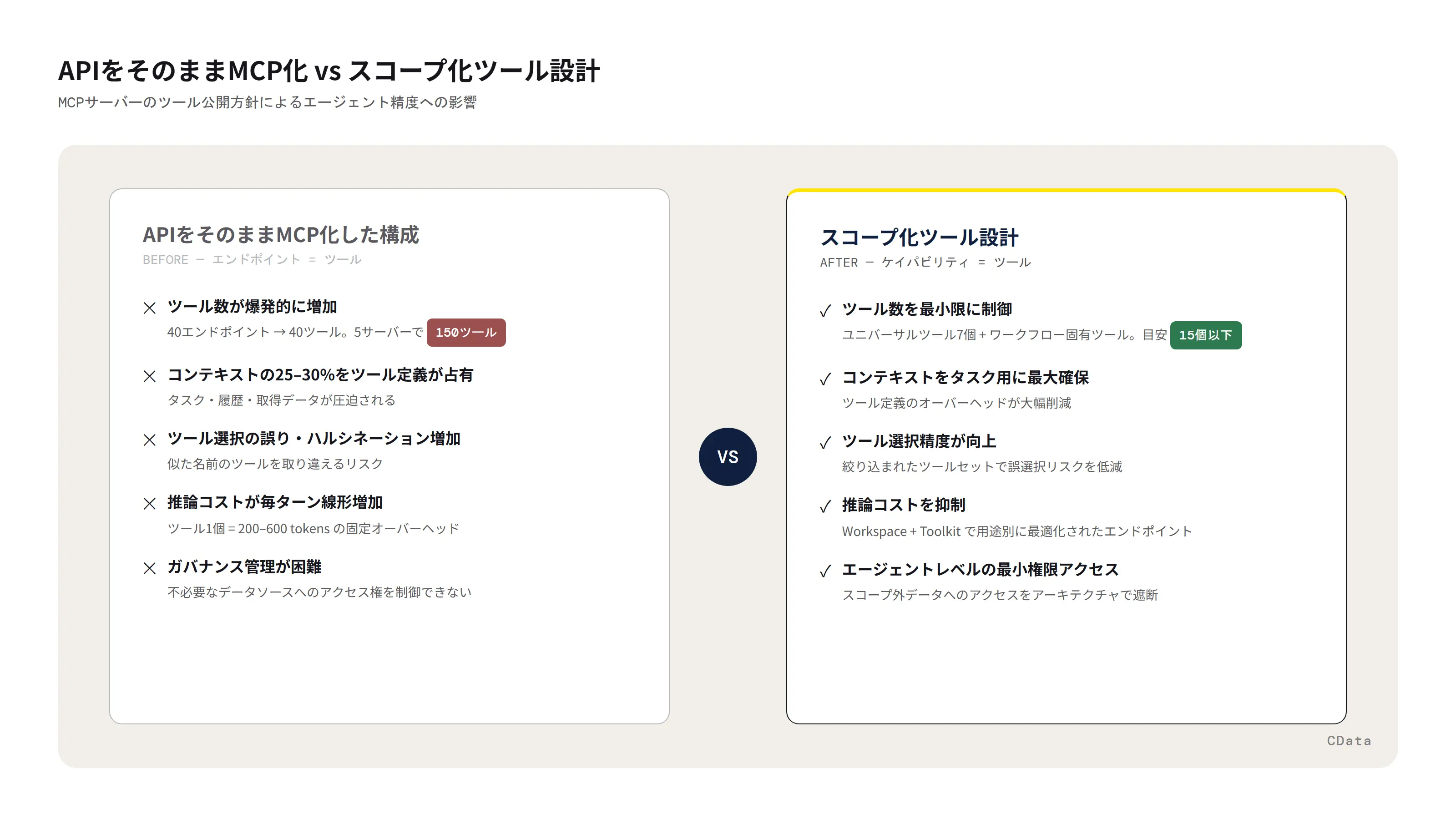Image resolution: width=1456 pixels, height=819 pixels.
Task: Click the text タスク・履歴・取得データが圧迫される
Action: [x=282, y=400]
